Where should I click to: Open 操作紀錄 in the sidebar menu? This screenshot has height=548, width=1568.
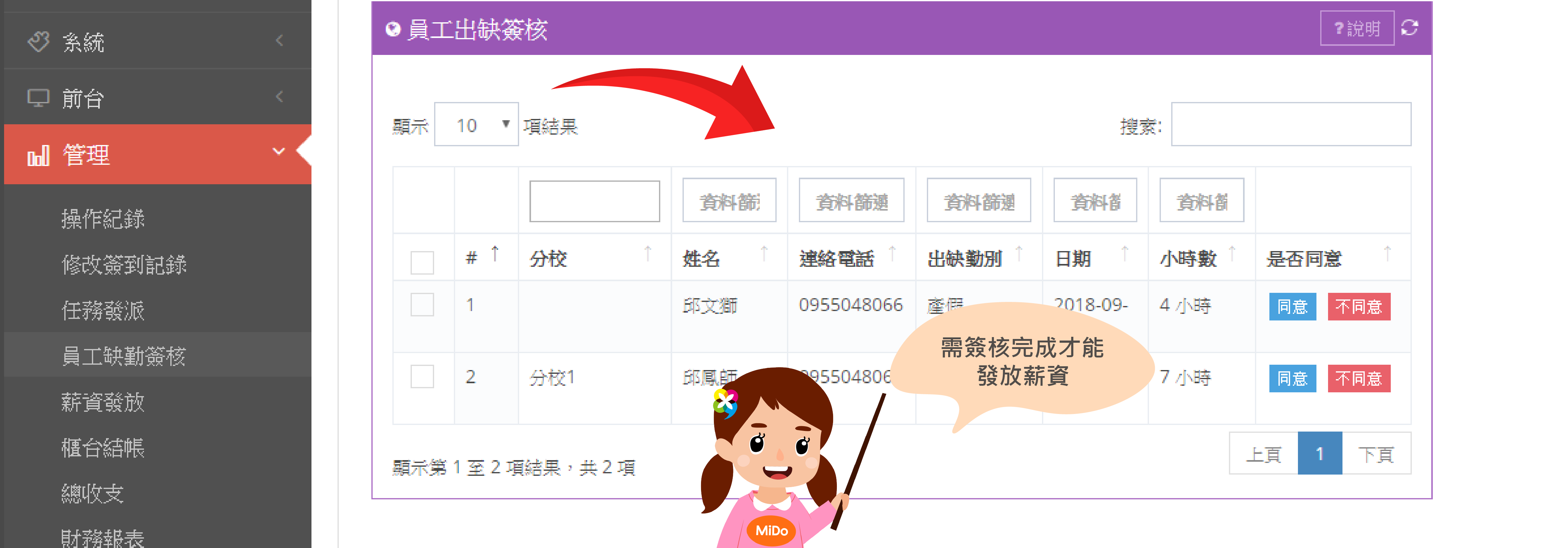(103, 218)
